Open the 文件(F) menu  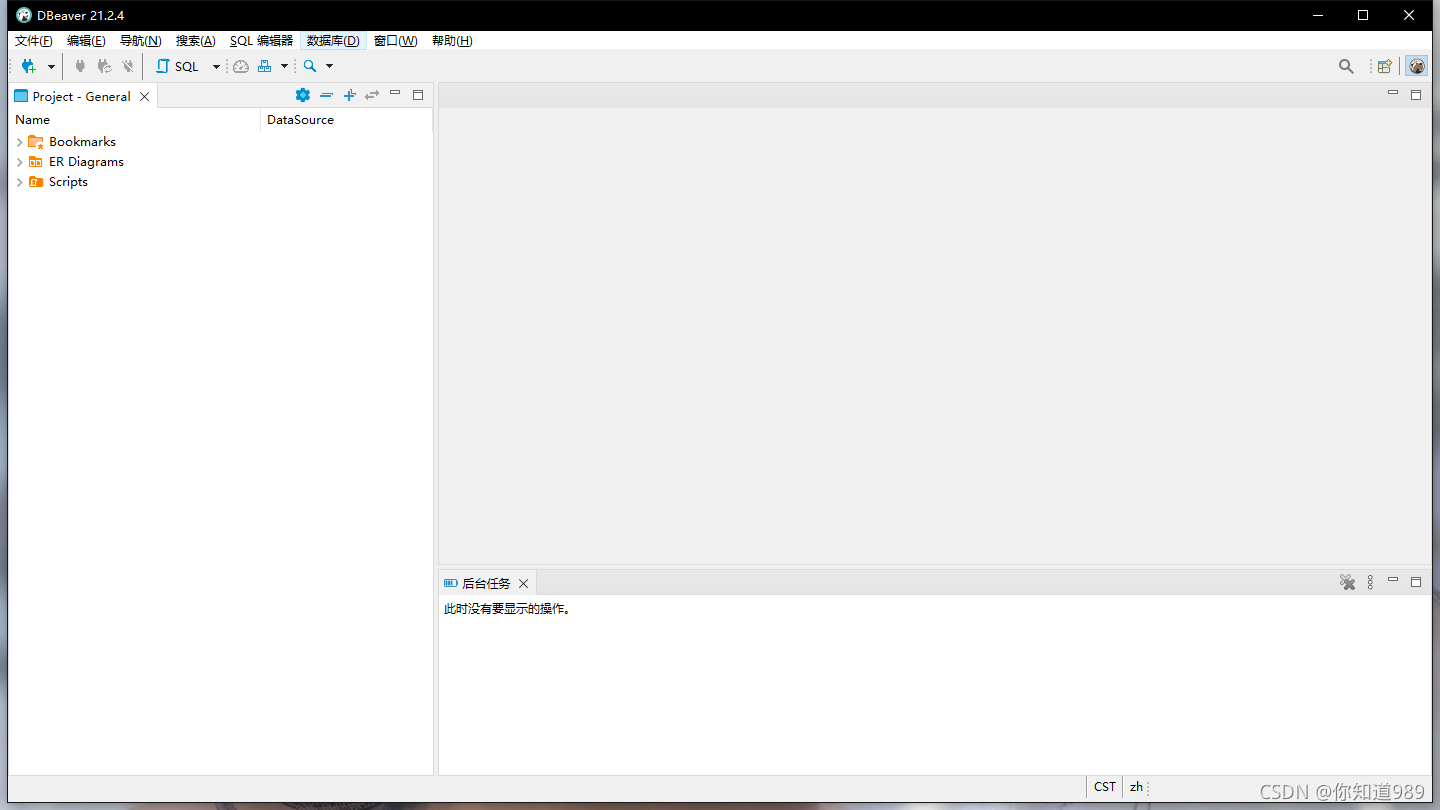click(x=33, y=41)
